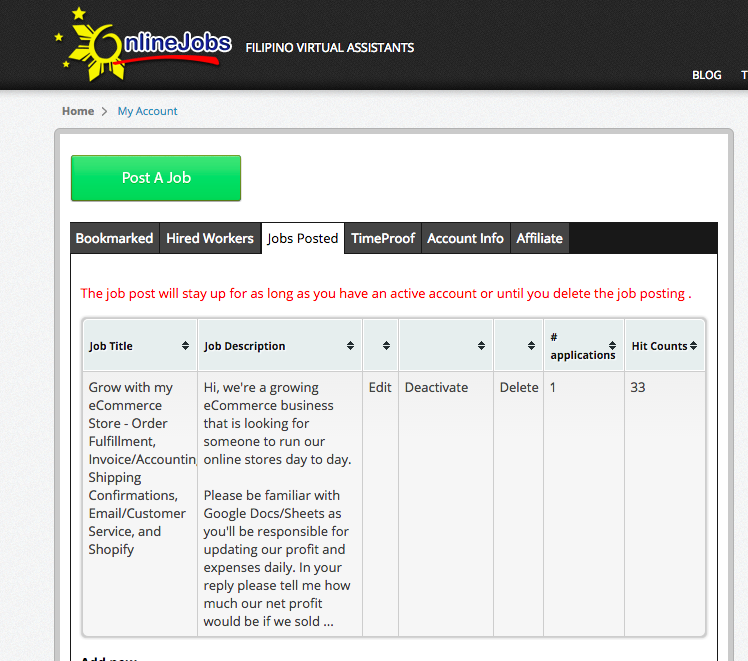This screenshot has width=748, height=661.
Task: Open BLOG in the top navigation
Action: click(706, 75)
